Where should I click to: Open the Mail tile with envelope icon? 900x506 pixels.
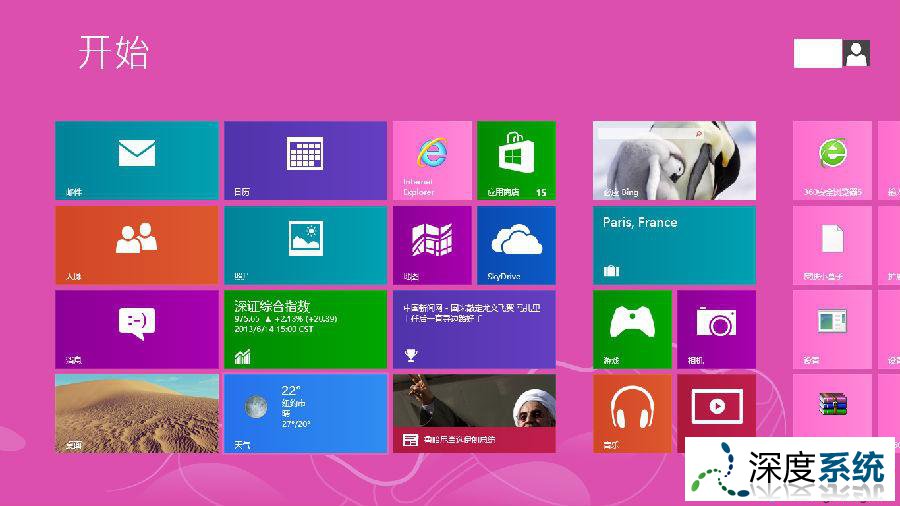click(x=137, y=160)
